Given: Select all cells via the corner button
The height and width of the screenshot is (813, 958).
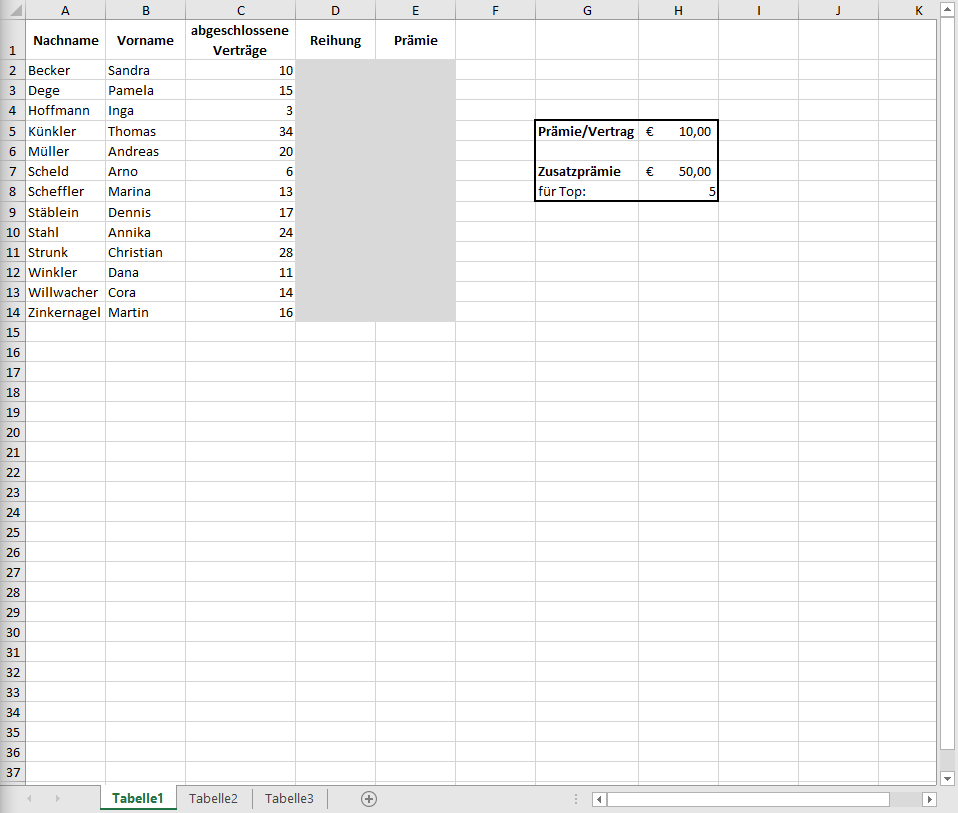Looking at the screenshot, I should click(11, 9).
